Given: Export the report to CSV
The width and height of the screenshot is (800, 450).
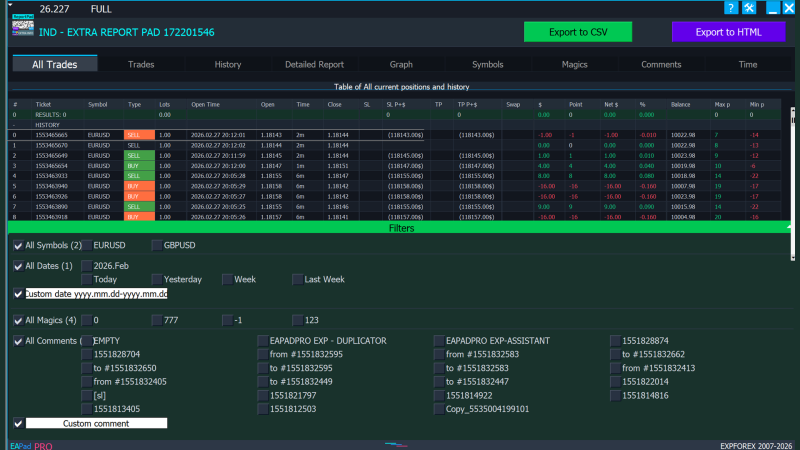Looking at the screenshot, I should coord(578,32).
